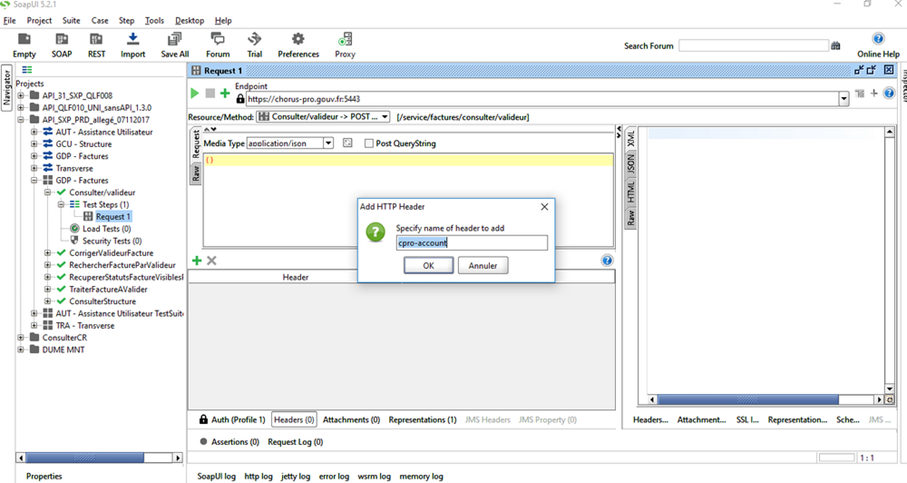Open the Desktop menu
907x483 pixels.
[190, 20]
